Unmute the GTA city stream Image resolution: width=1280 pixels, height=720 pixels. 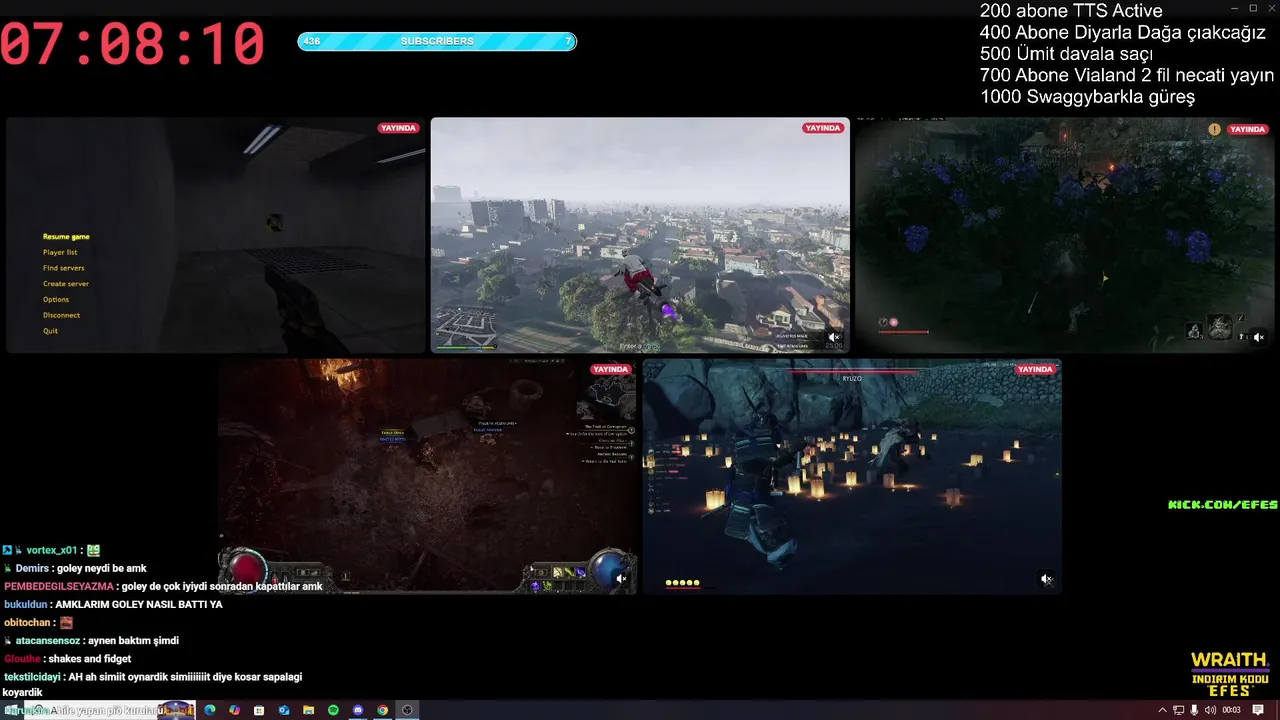[834, 337]
